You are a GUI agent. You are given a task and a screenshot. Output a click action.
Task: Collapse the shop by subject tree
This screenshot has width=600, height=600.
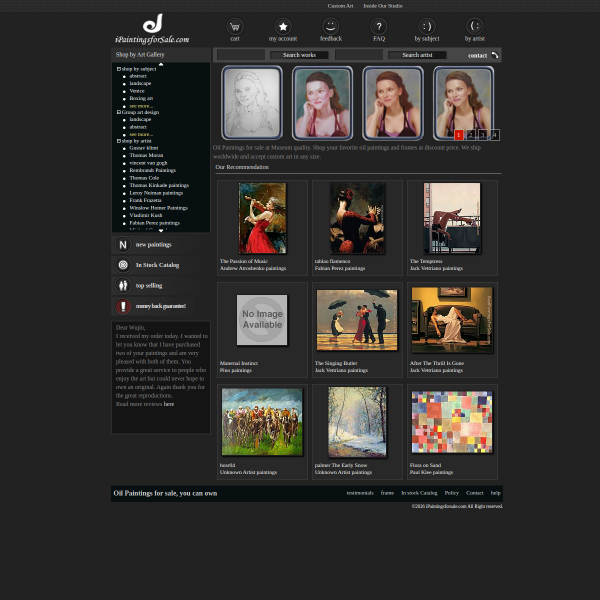(119, 69)
